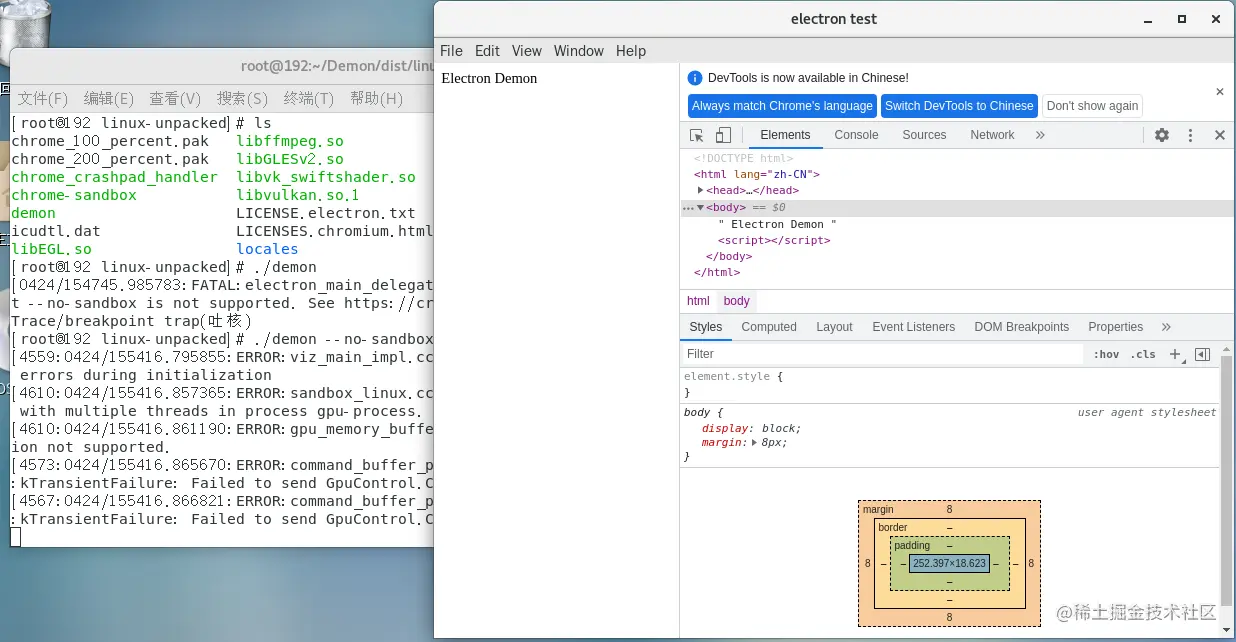1236x642 pixels.
Task: Click the display: block property value
Action: point(781,428)
